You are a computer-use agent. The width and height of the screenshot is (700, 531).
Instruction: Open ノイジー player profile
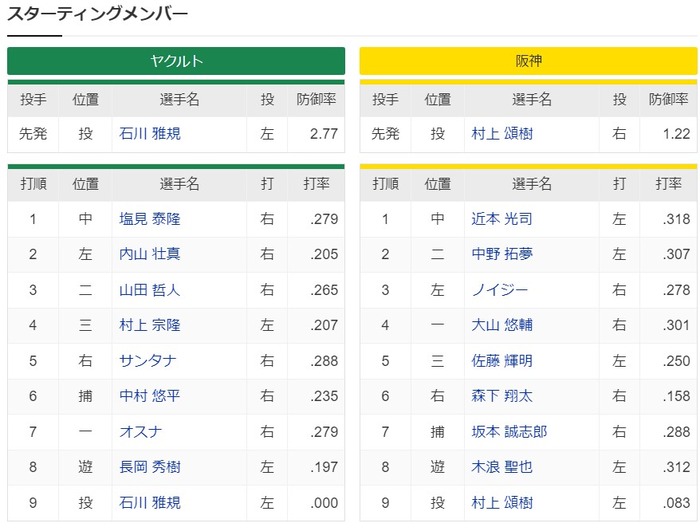coord(494,290)
